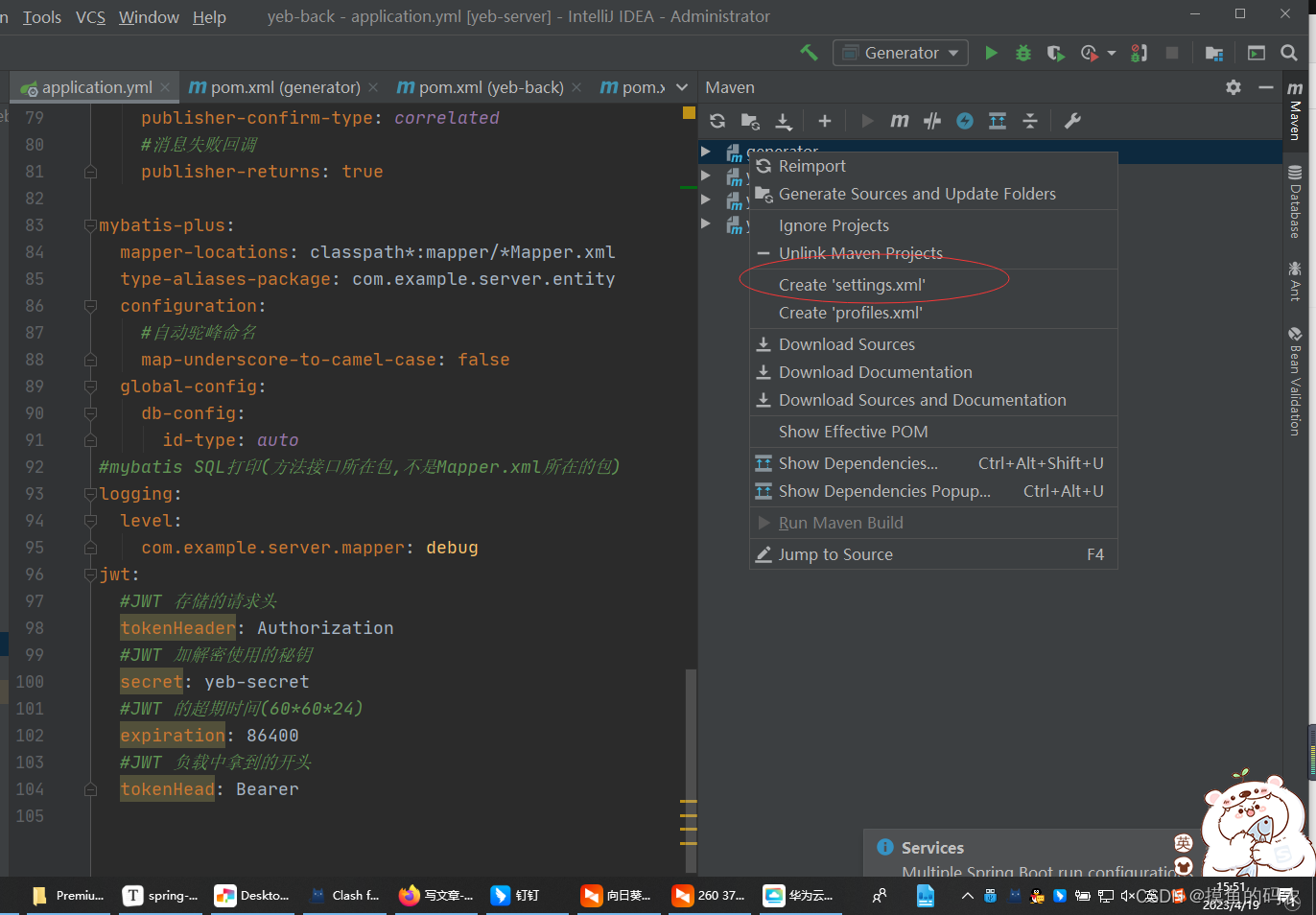
Task: Click Maven toolbar generate sources folder icon
Action: tap(750, 121)
